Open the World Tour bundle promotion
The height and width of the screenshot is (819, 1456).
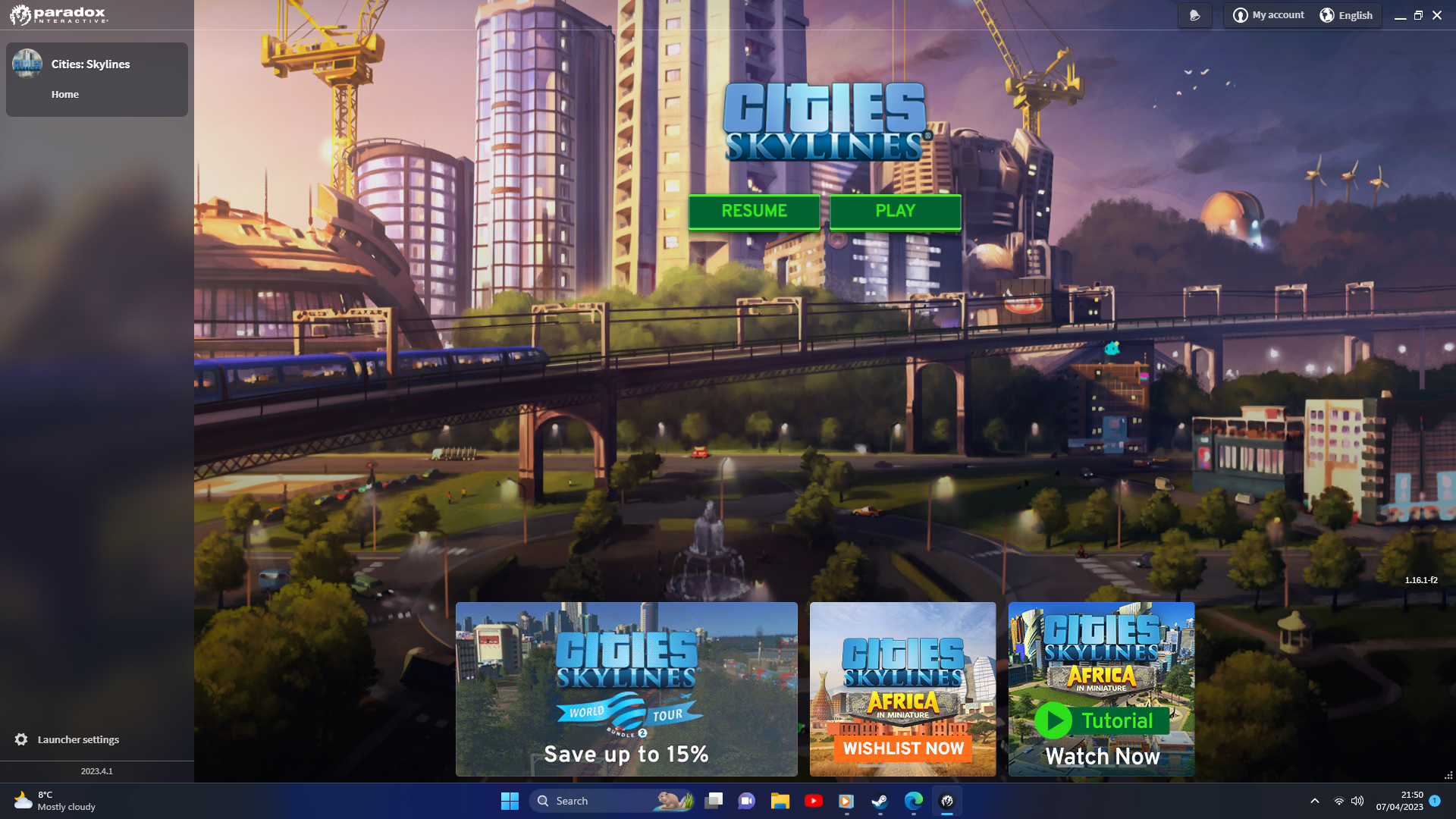click(626, 689)
